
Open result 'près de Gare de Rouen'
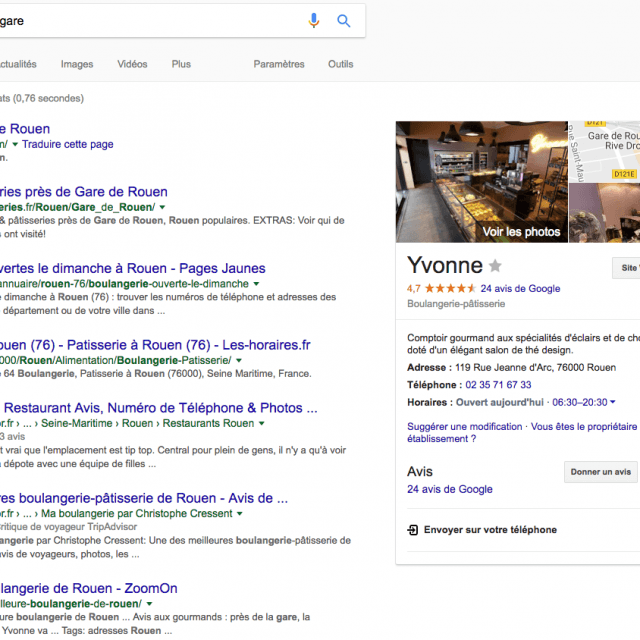84,191
